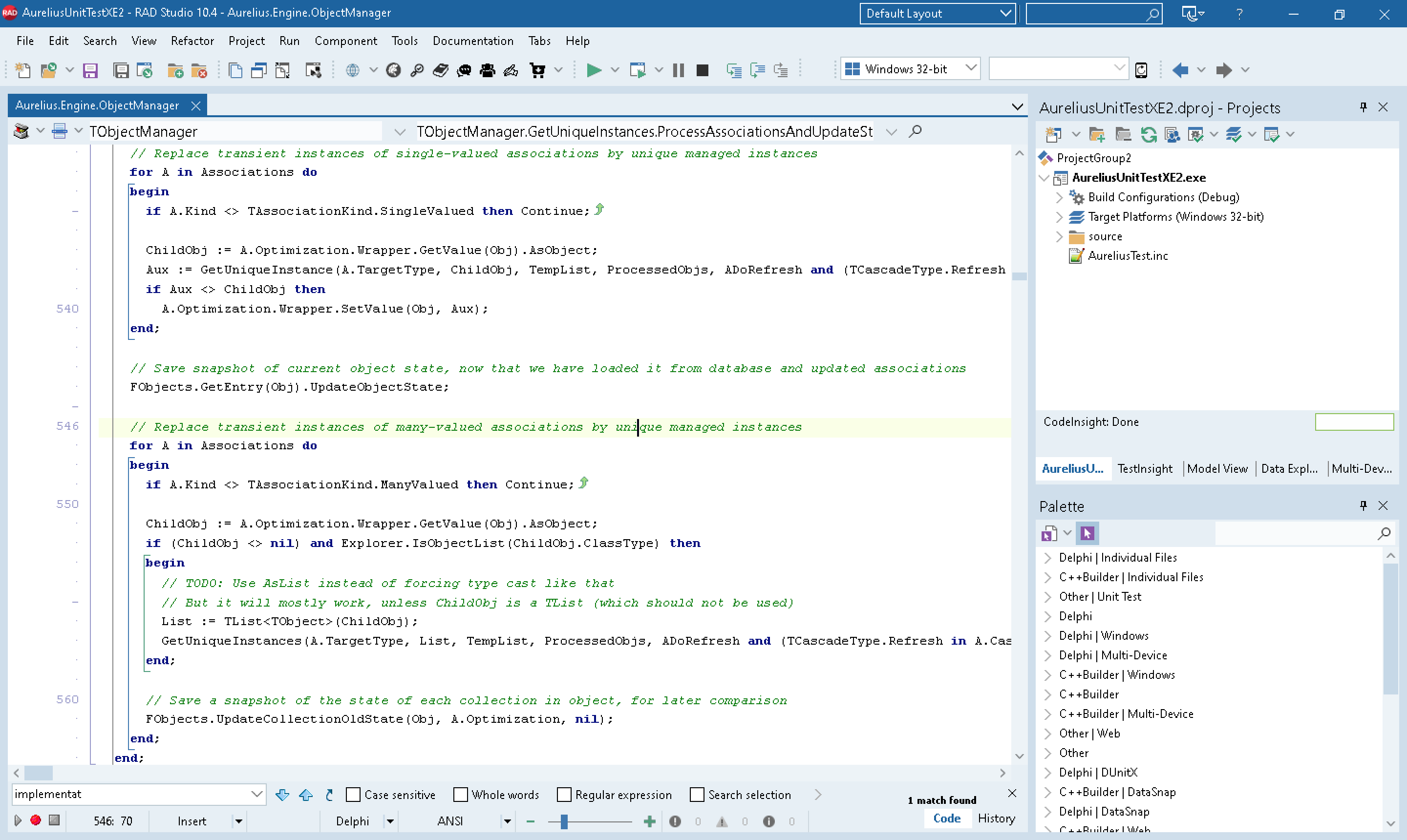1407x840 pixels.
Task: Open the Component menu
Action: tap(344, 41)
